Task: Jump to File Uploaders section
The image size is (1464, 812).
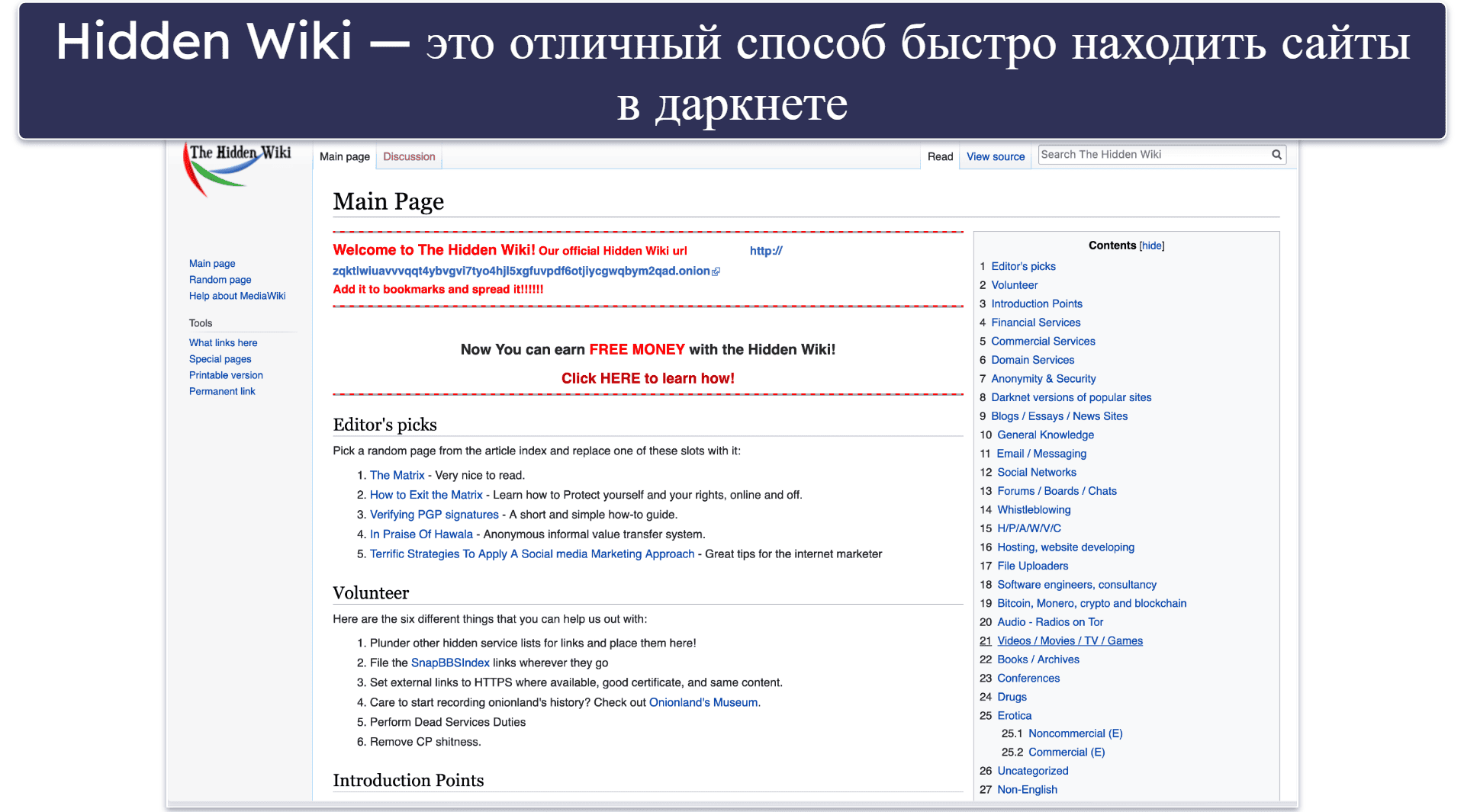Action: coord(1032,566)
